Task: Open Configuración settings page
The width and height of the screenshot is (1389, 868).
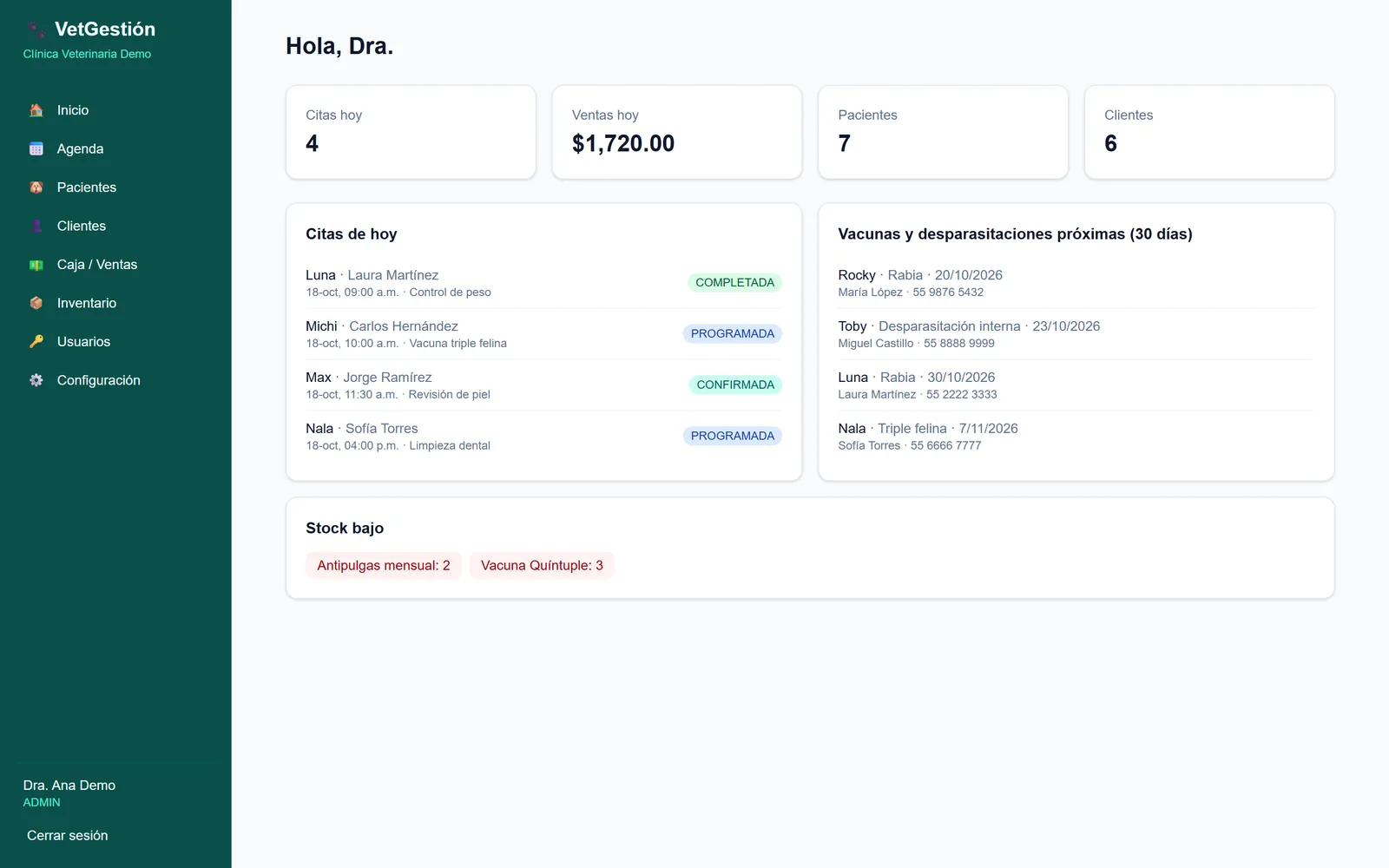Action: (115, 380)
